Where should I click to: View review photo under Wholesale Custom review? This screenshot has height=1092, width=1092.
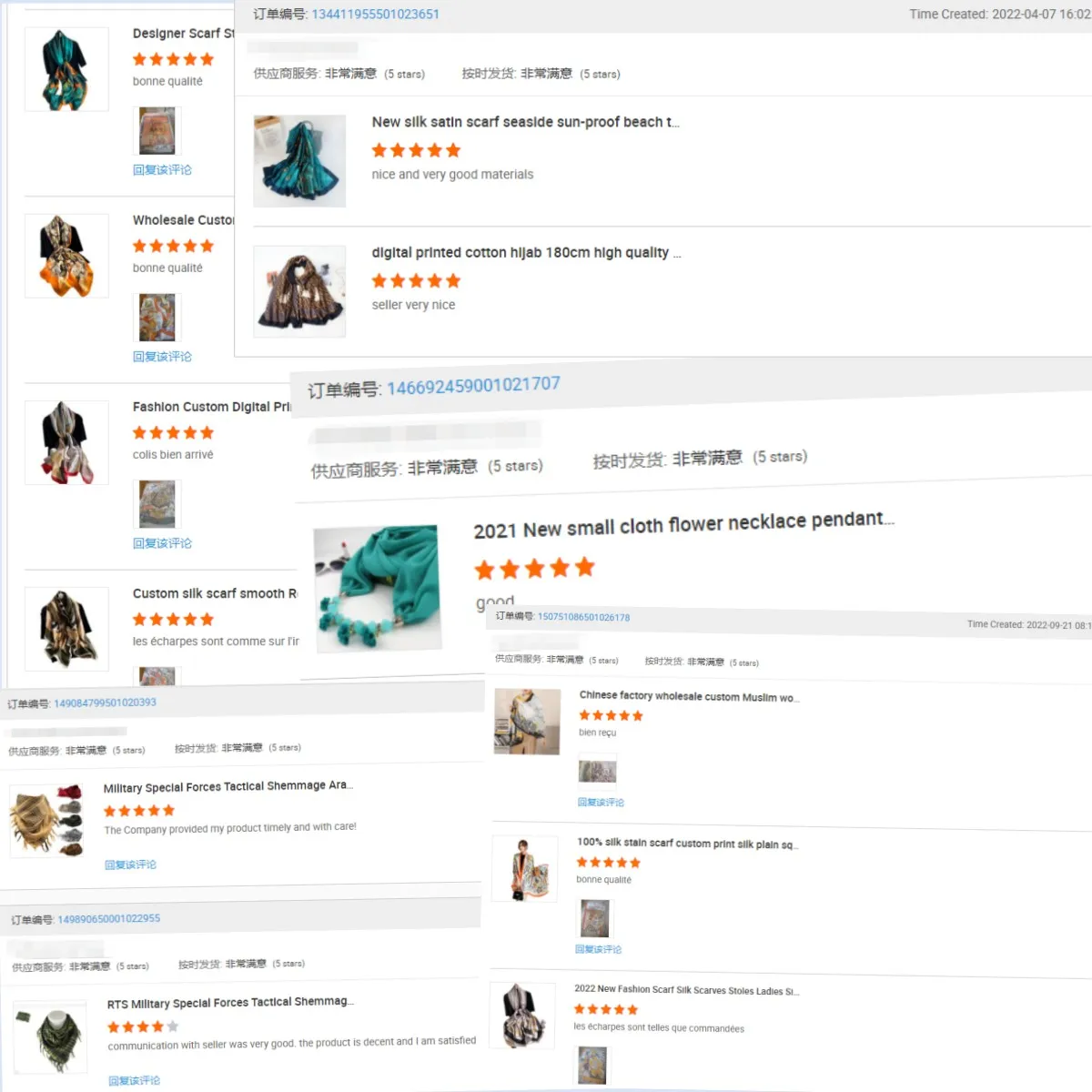[157, 318]
